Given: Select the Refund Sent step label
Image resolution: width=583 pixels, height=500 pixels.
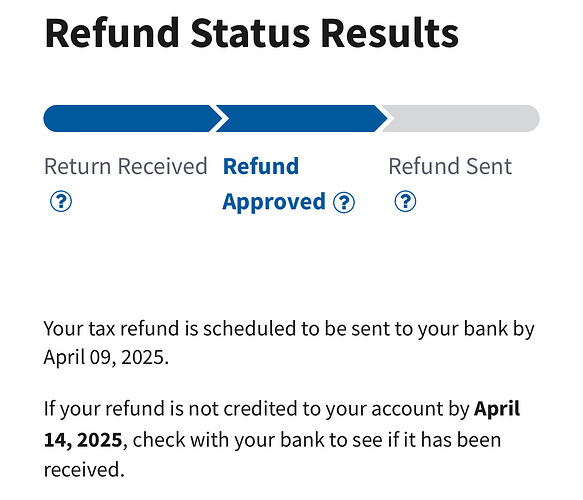Looking at the screenshot, I should click(450, 166).
